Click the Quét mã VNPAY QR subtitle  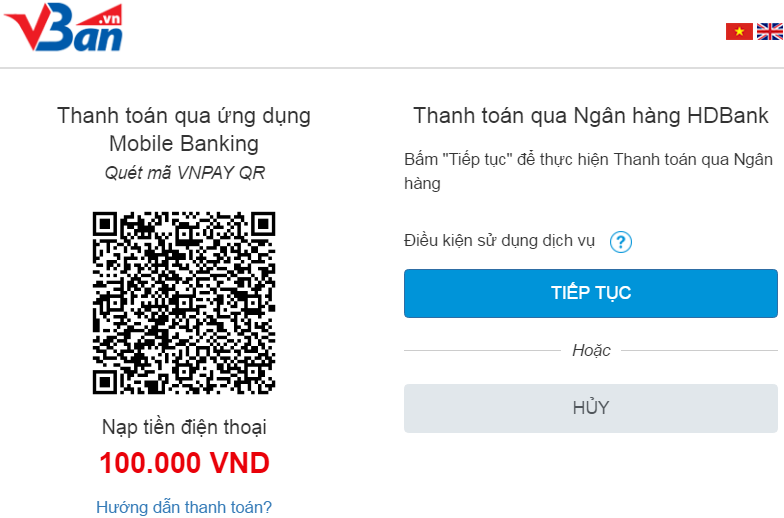(184, 172)
